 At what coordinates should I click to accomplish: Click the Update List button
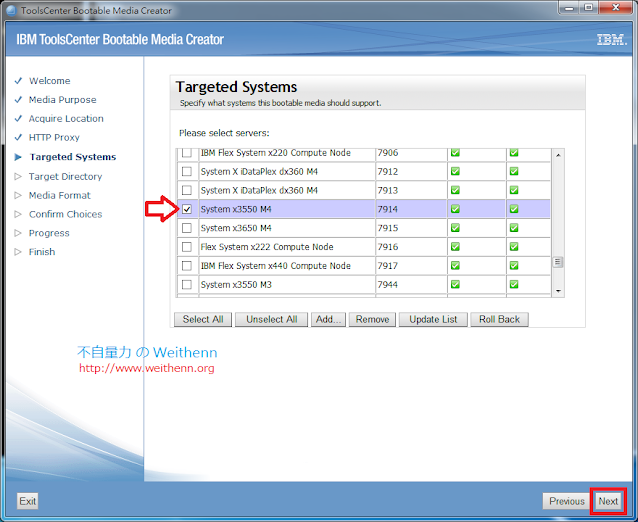click(x=433, y=319)
